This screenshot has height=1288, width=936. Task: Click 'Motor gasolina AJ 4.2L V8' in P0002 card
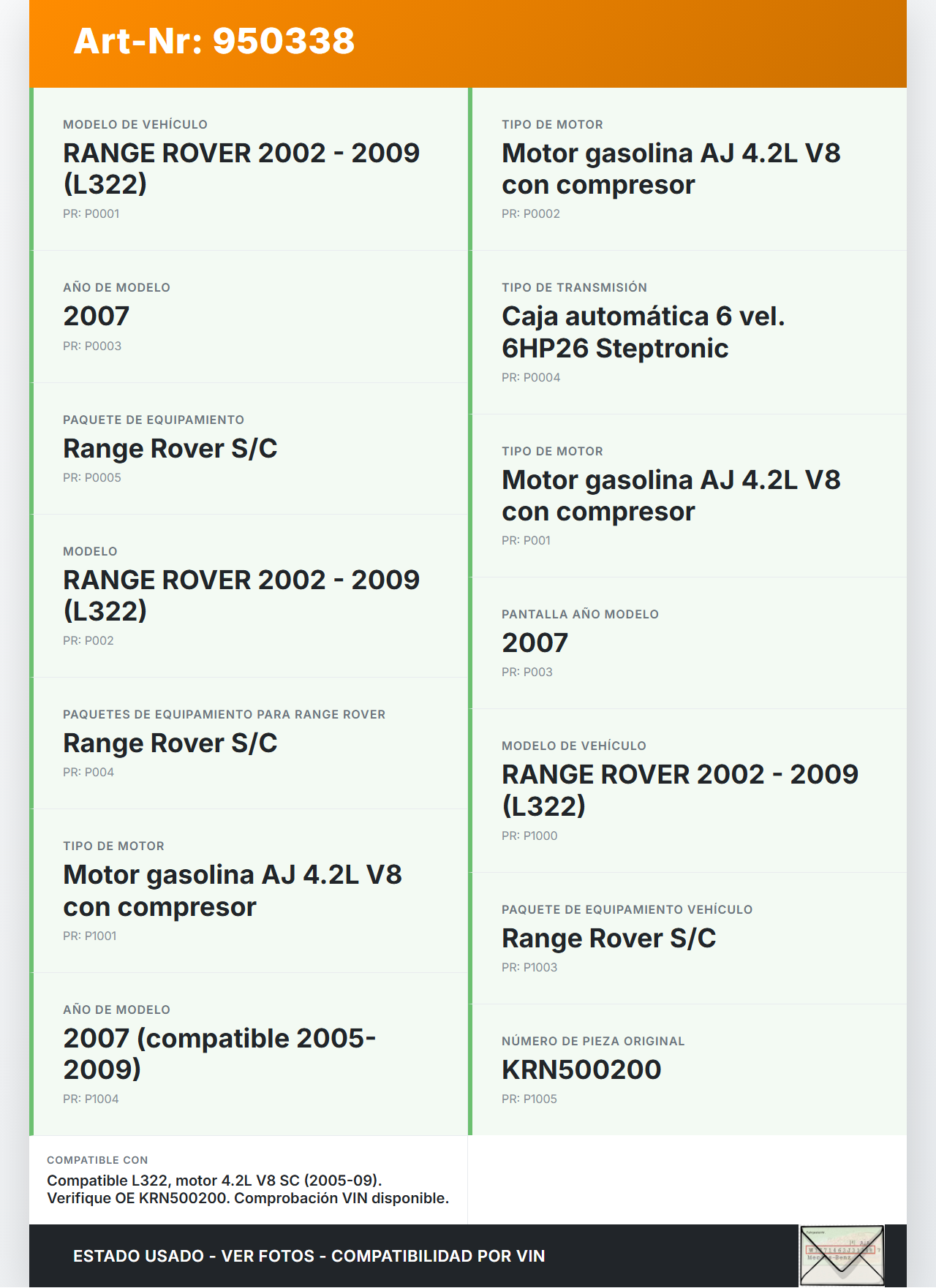(x=671, y=153)
